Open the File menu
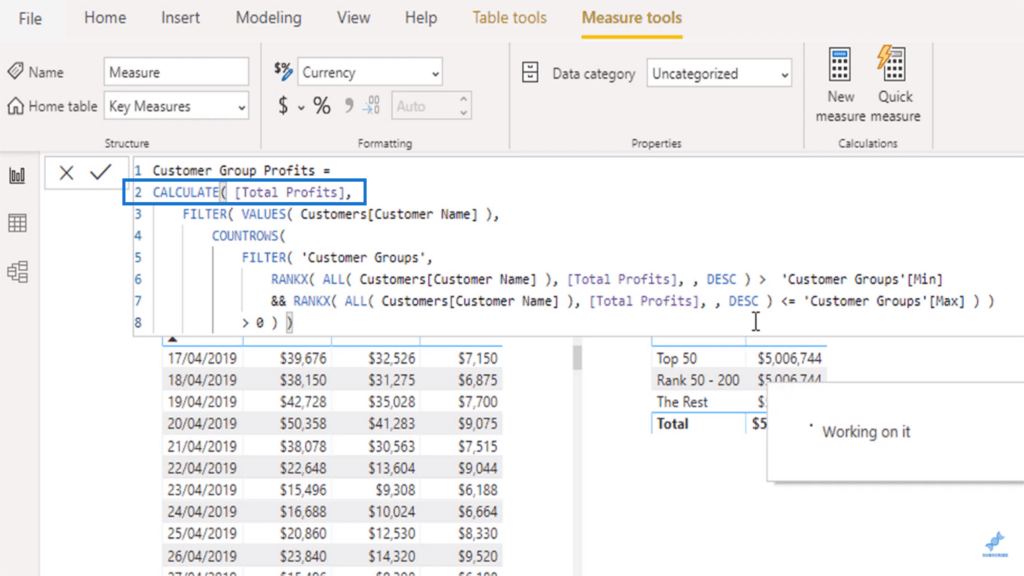 30,18
